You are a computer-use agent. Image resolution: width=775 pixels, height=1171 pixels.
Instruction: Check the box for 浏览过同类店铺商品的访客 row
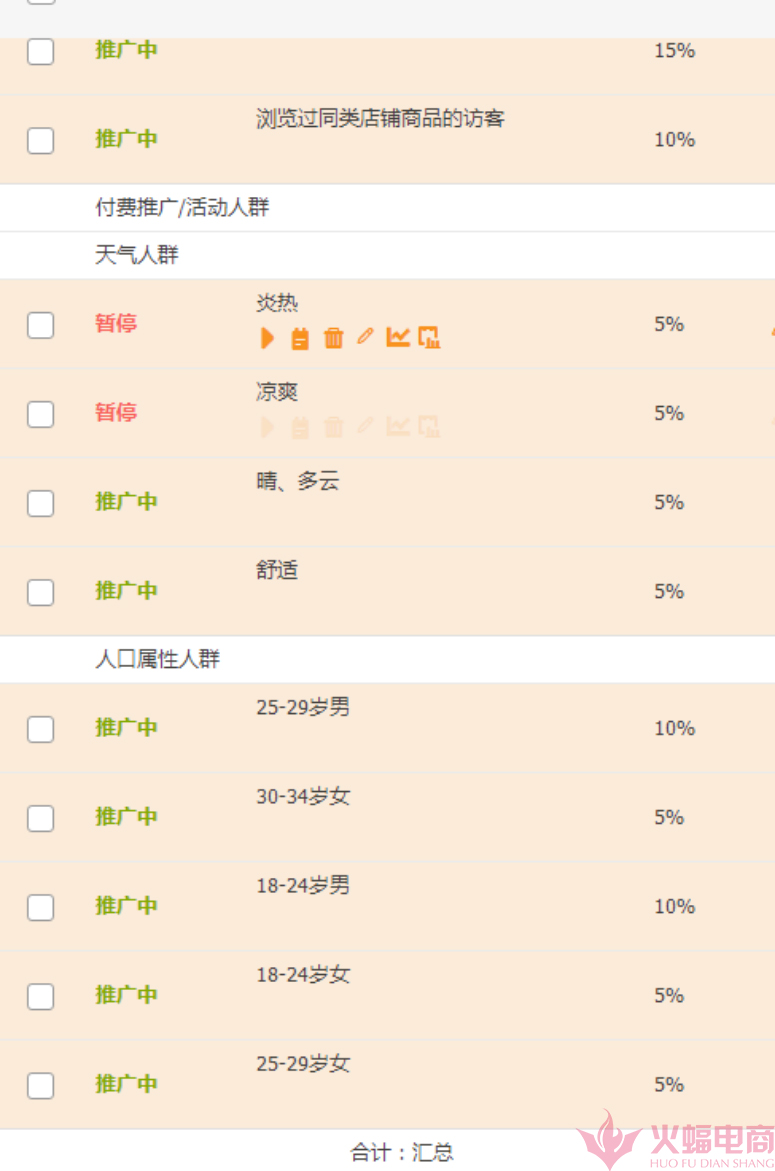pyautogui.click(x=40, y=140)
